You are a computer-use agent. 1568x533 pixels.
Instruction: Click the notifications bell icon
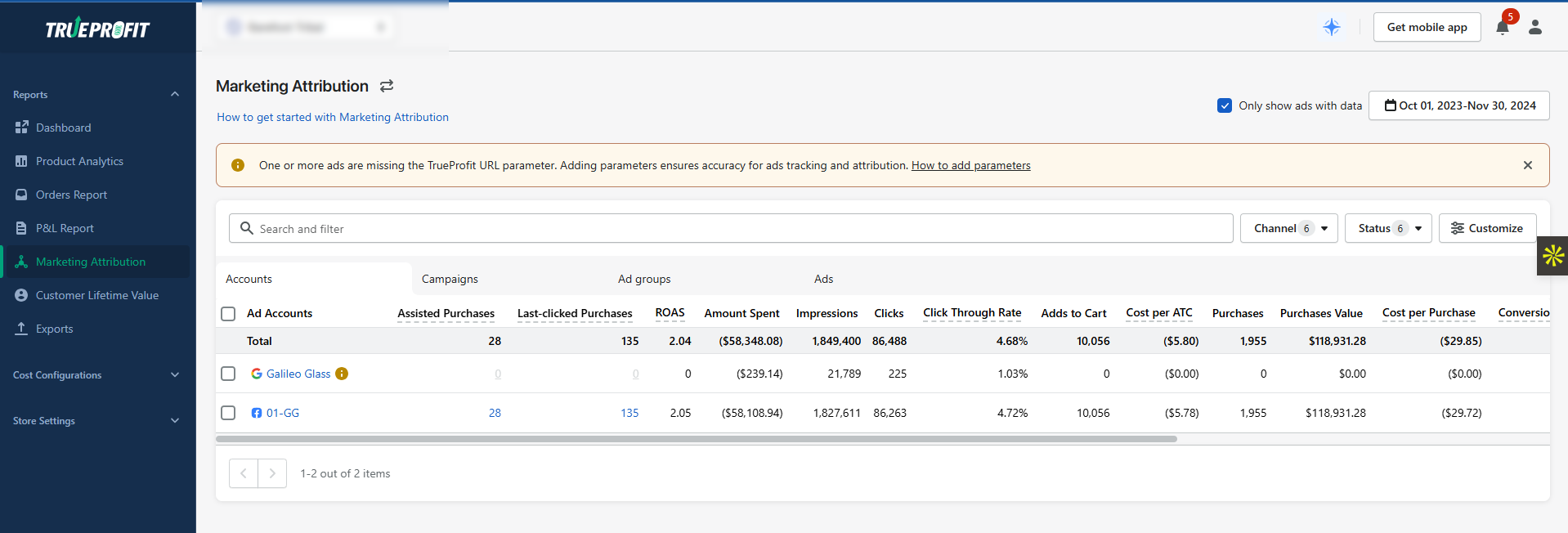[x=1502, y=28]
